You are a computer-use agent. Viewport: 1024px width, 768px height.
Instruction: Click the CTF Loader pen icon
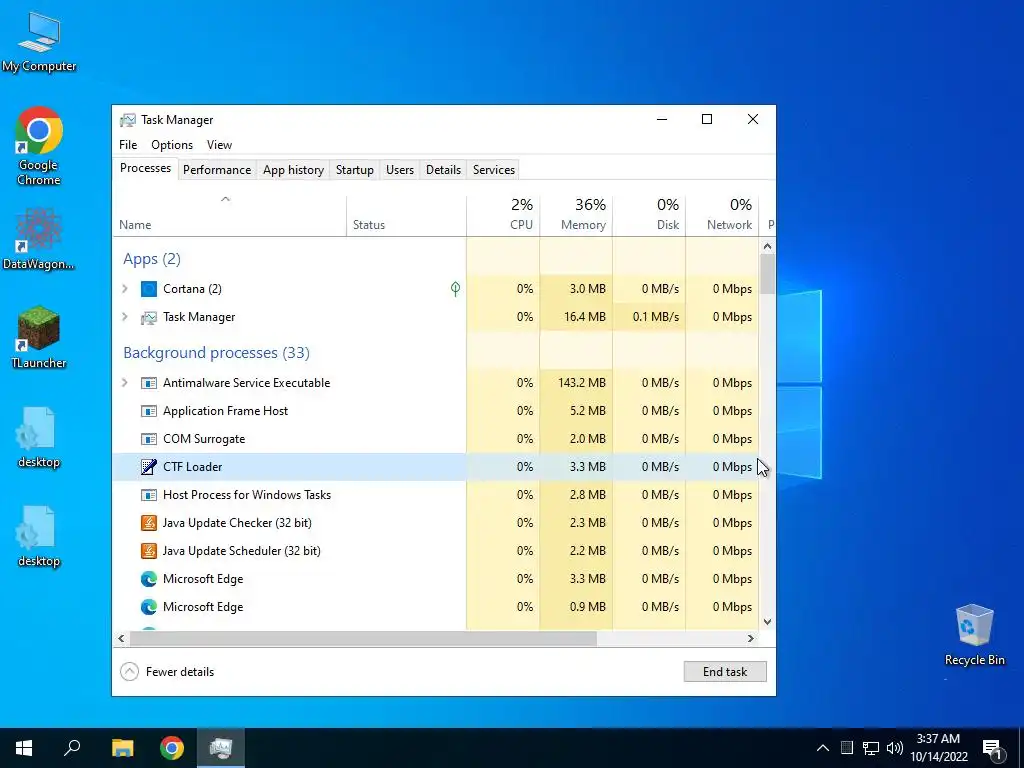click(149, 467)
